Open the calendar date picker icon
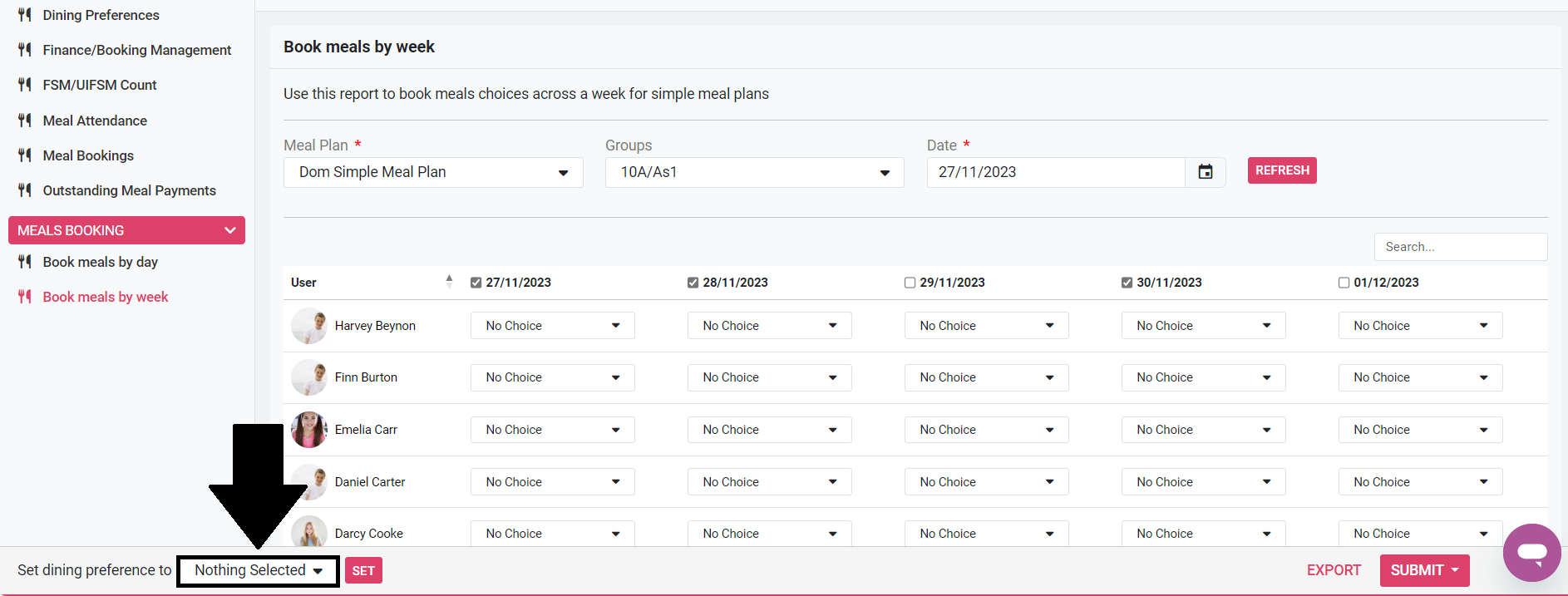The width and height of the screenshot is (1568, 596). coord(1205,172)
